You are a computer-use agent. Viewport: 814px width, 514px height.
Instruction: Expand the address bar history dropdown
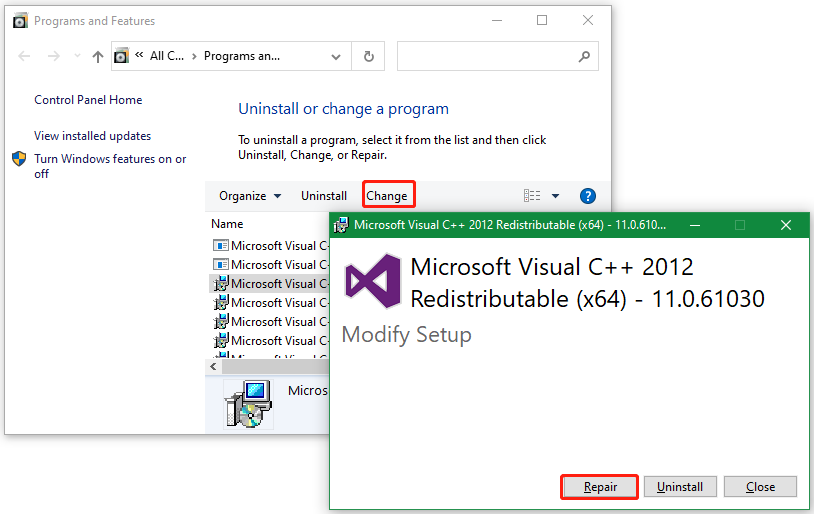(x=336, y=56)
